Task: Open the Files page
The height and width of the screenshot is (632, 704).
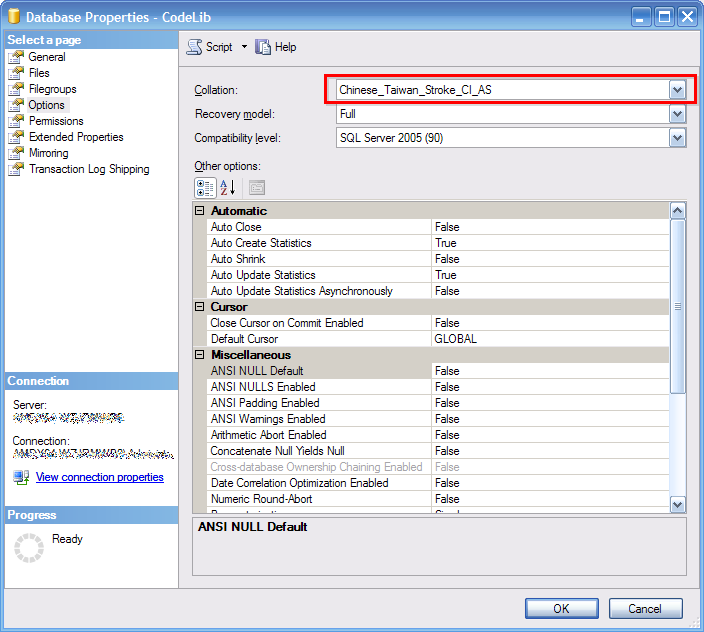Action: pos(39,73)
